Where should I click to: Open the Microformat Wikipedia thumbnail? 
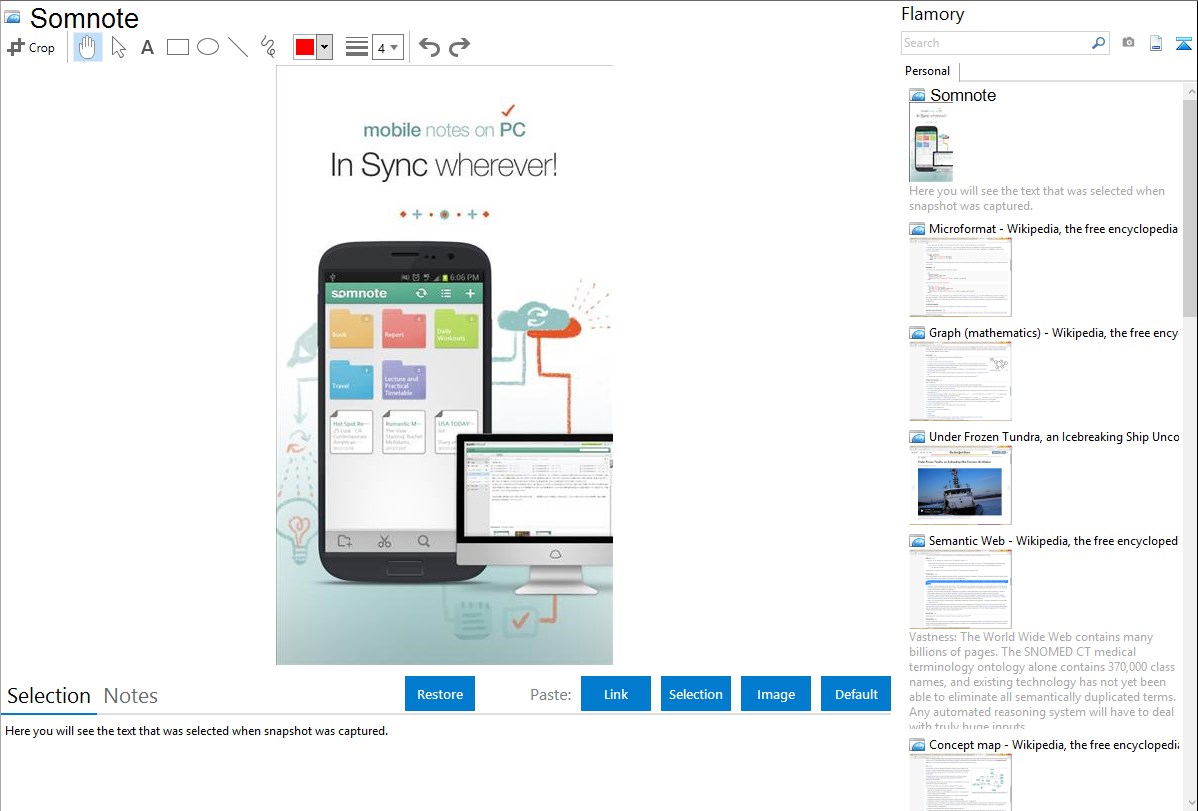pos(960,277)
